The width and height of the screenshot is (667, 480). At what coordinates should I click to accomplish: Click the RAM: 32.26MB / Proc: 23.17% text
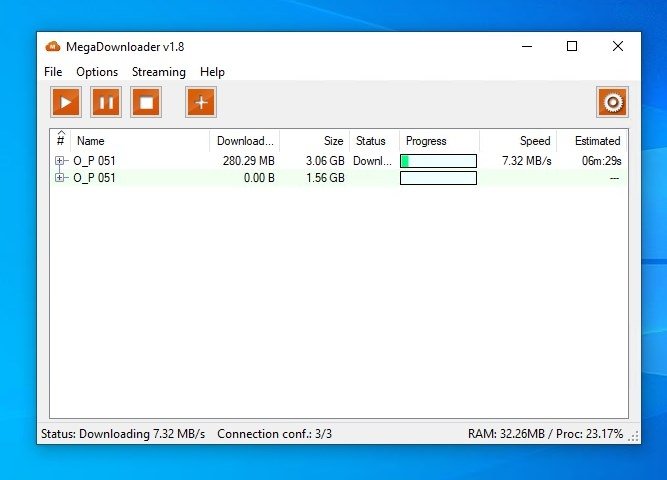tap(545, 434)
